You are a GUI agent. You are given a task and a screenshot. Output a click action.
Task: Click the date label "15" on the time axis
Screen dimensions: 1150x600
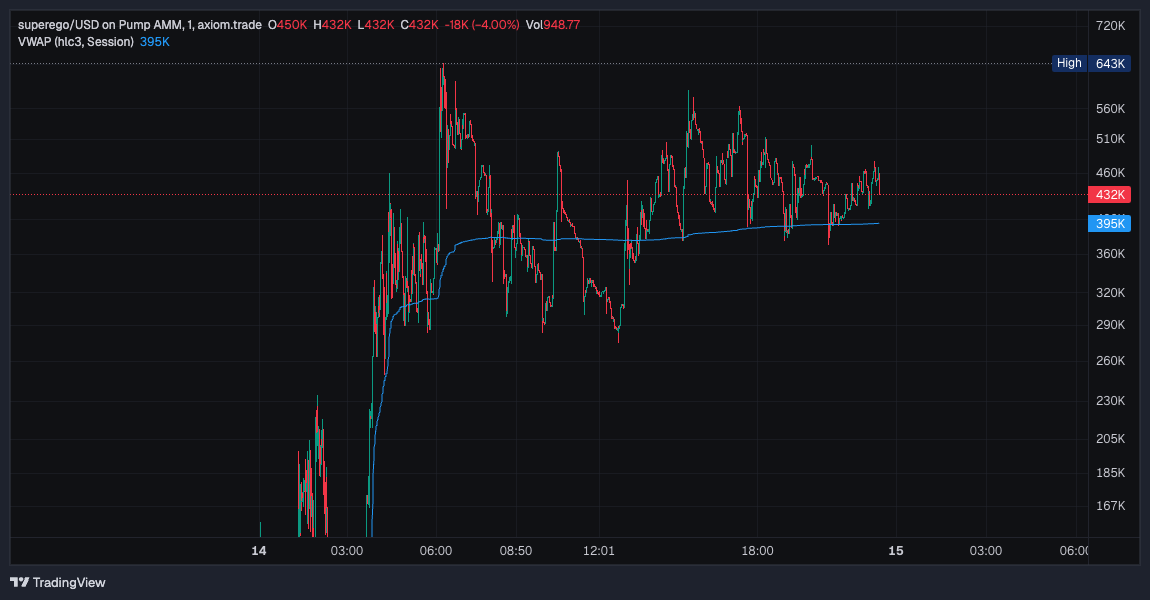[896, 551]
